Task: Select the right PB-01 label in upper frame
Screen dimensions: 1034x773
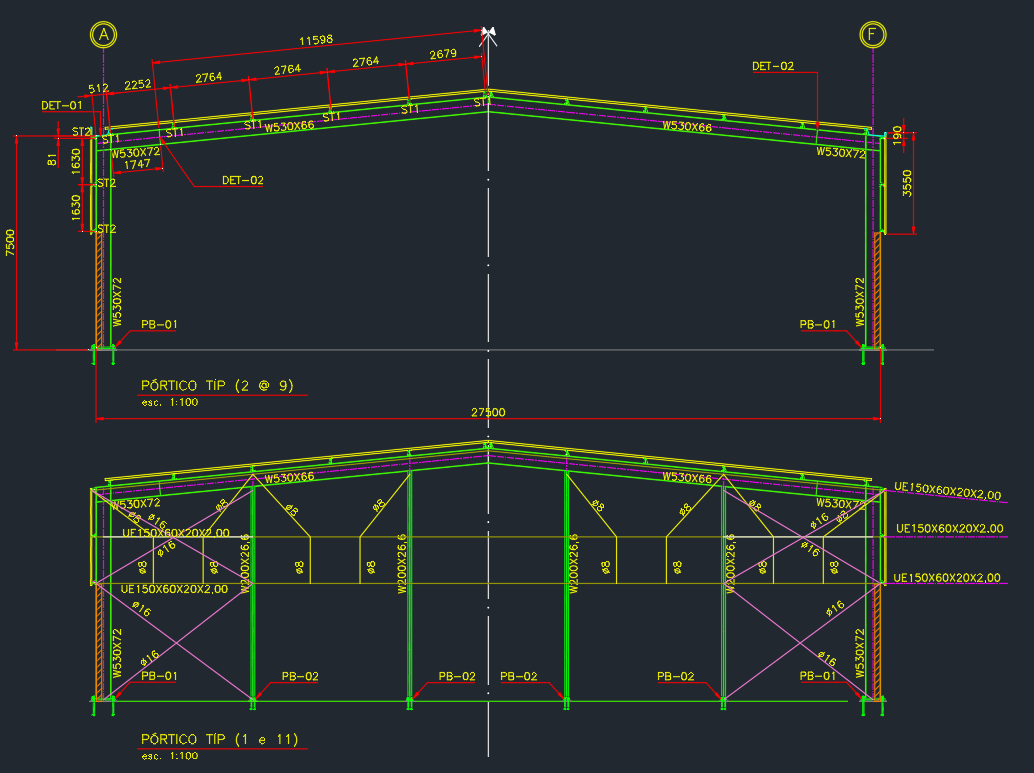Action: pyautogui.click(x=817, y=324)
